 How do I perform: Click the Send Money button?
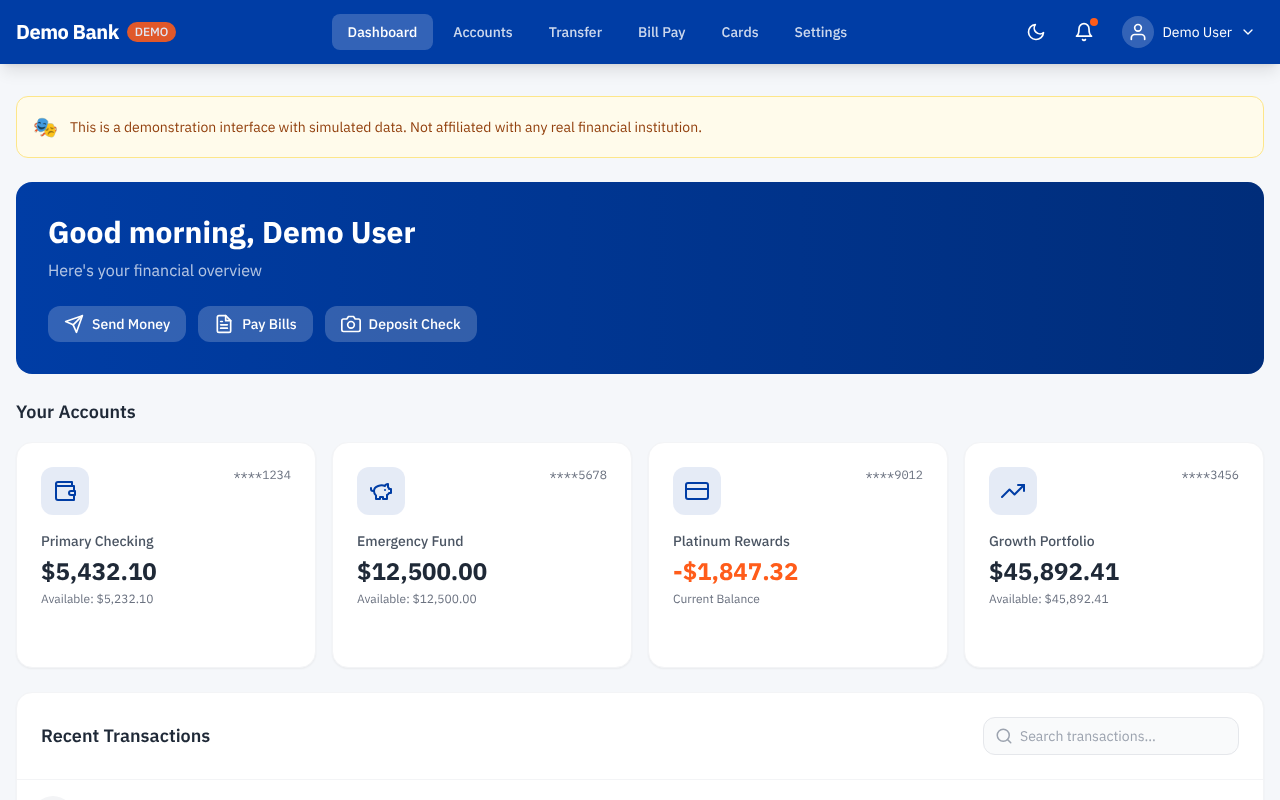point(117,324)
